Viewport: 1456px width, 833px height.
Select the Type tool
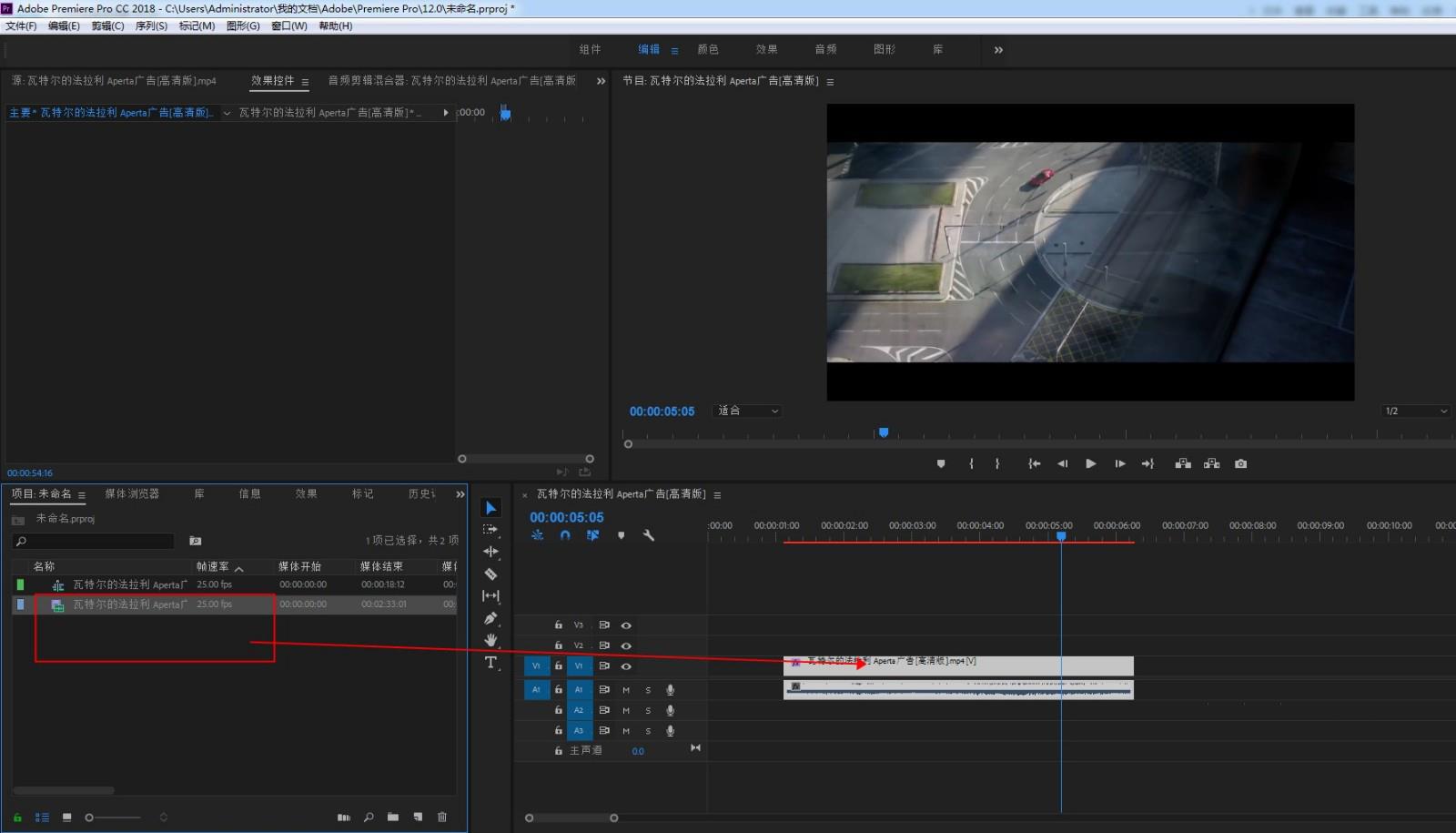(490, 663)
